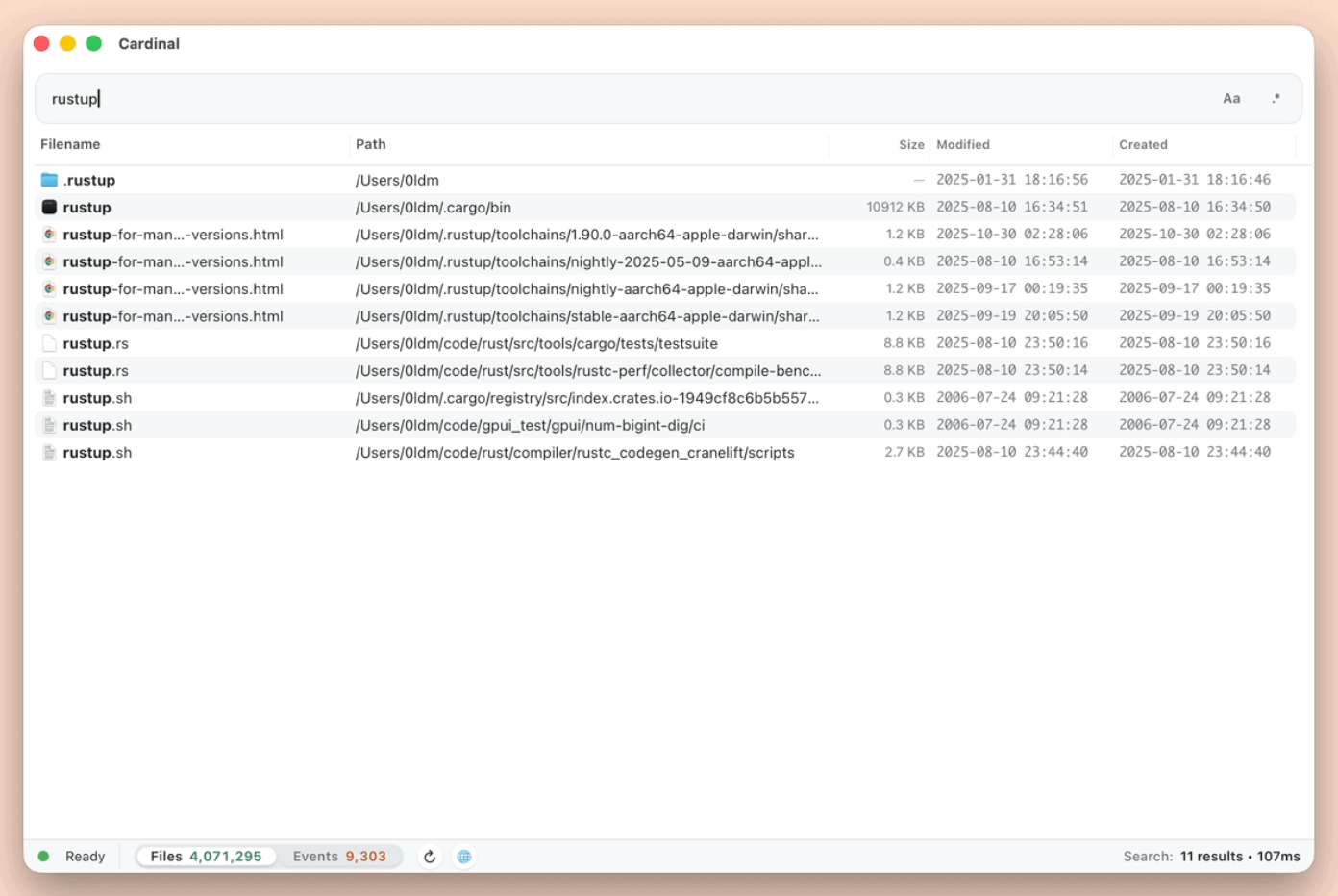Select the path /Users/0ldm/.cargo/bin
The image size is (1338, 896).
click(x=433, y=208)
